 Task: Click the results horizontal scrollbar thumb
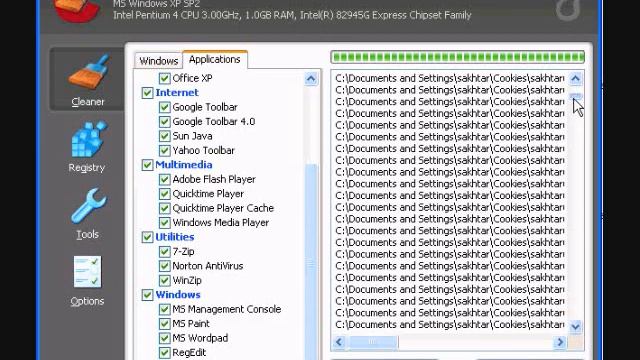[372, 342]
